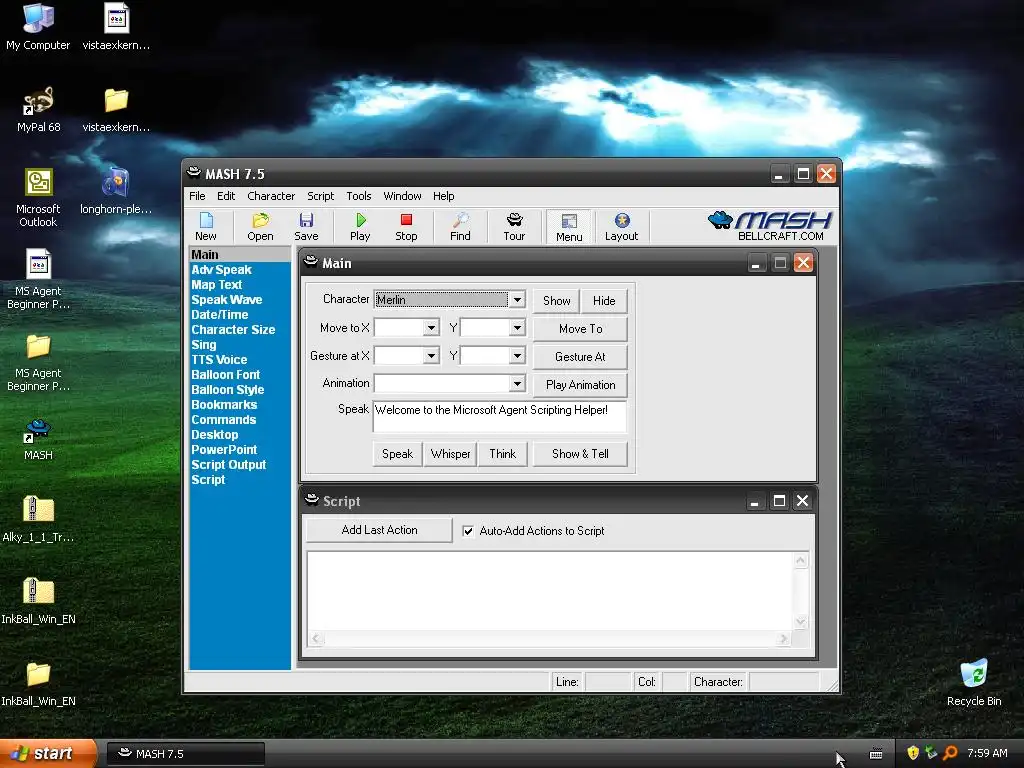
Task: Open the Window menu
Action: click(x=402, y=196)
